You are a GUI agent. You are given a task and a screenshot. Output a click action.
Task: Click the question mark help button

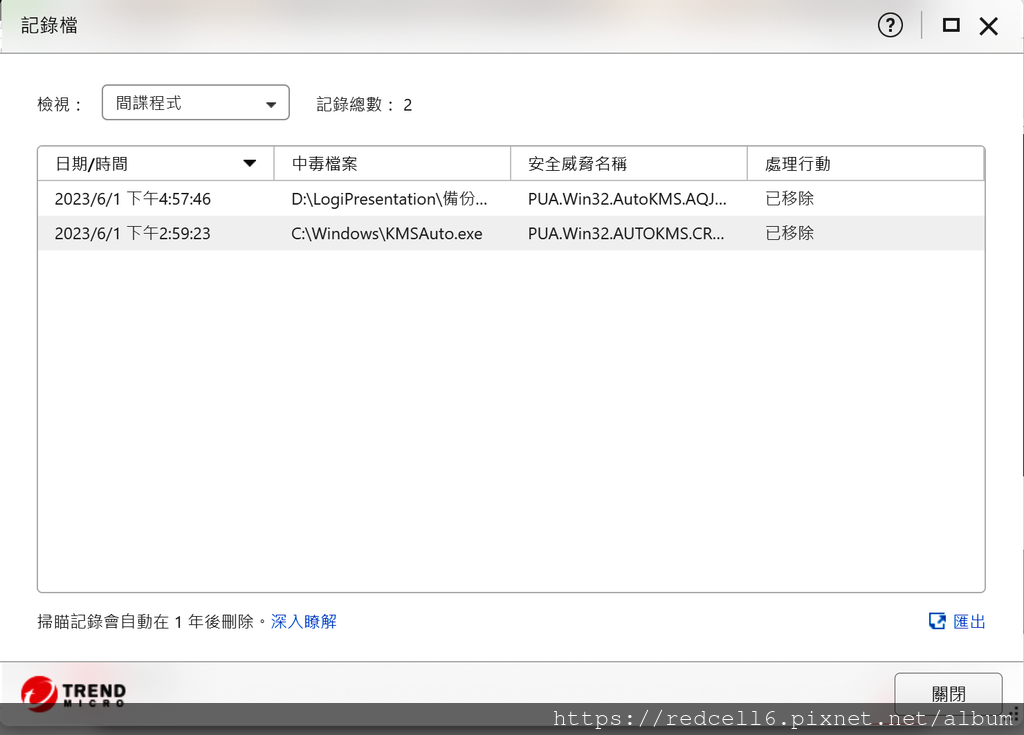(890, 25)
